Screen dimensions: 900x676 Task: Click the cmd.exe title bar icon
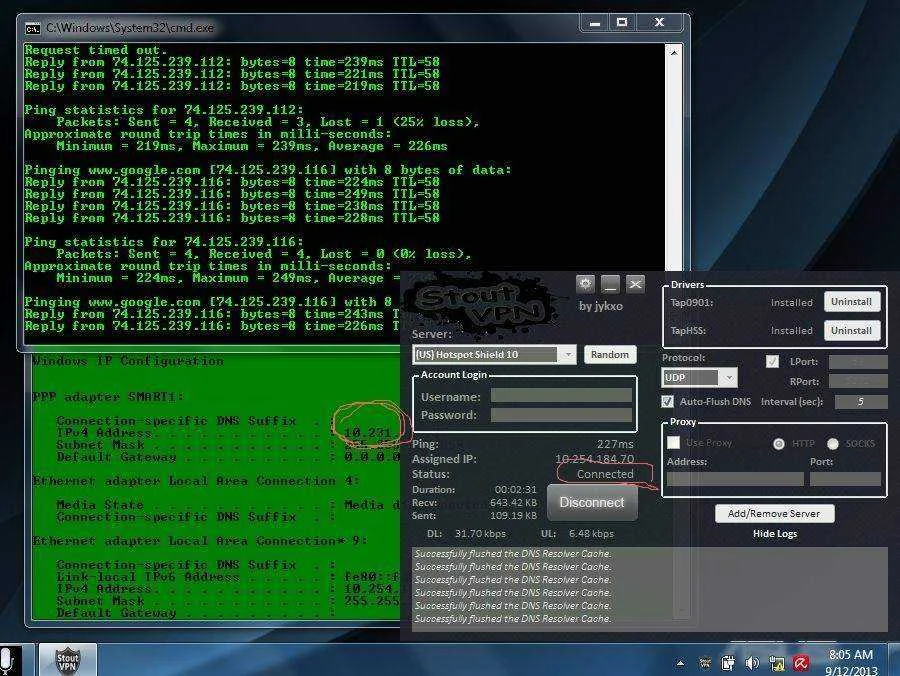33,28
